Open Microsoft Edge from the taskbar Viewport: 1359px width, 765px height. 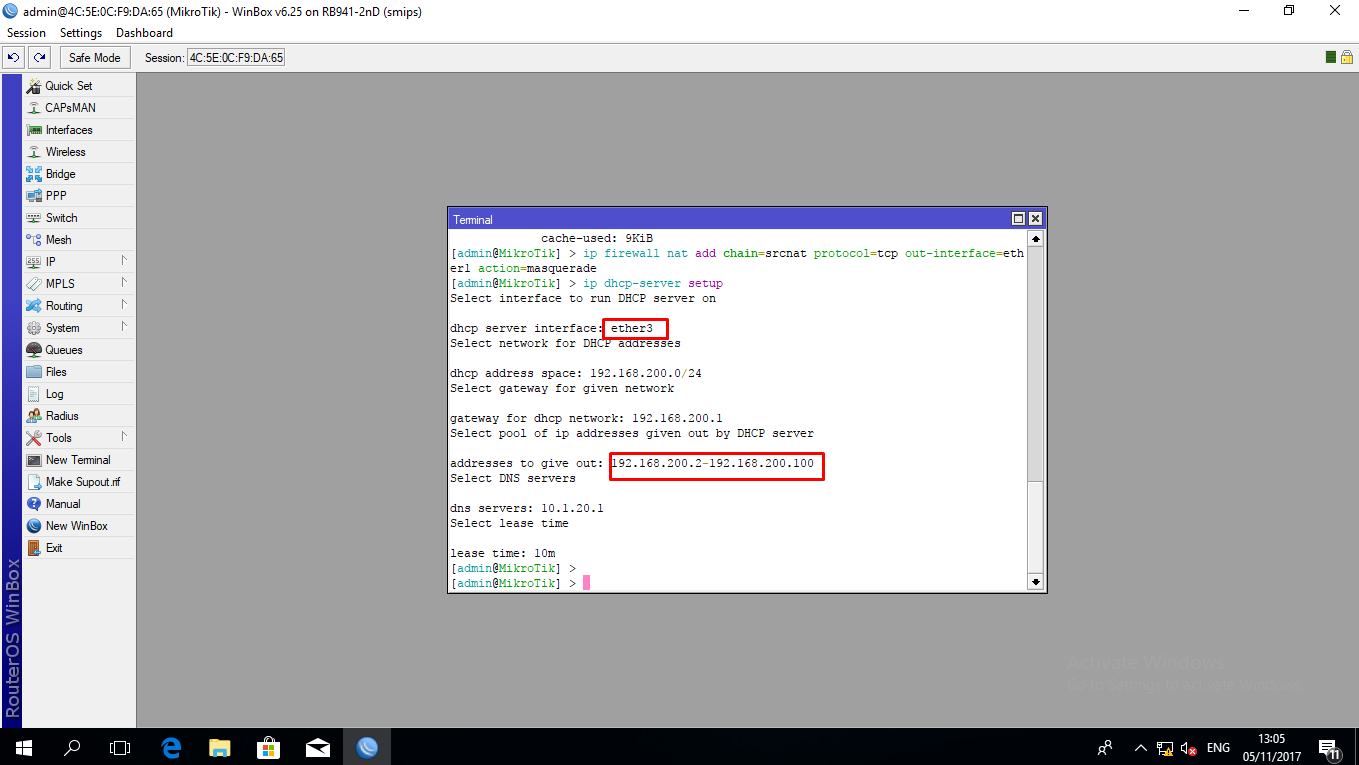tap(170, 746)
